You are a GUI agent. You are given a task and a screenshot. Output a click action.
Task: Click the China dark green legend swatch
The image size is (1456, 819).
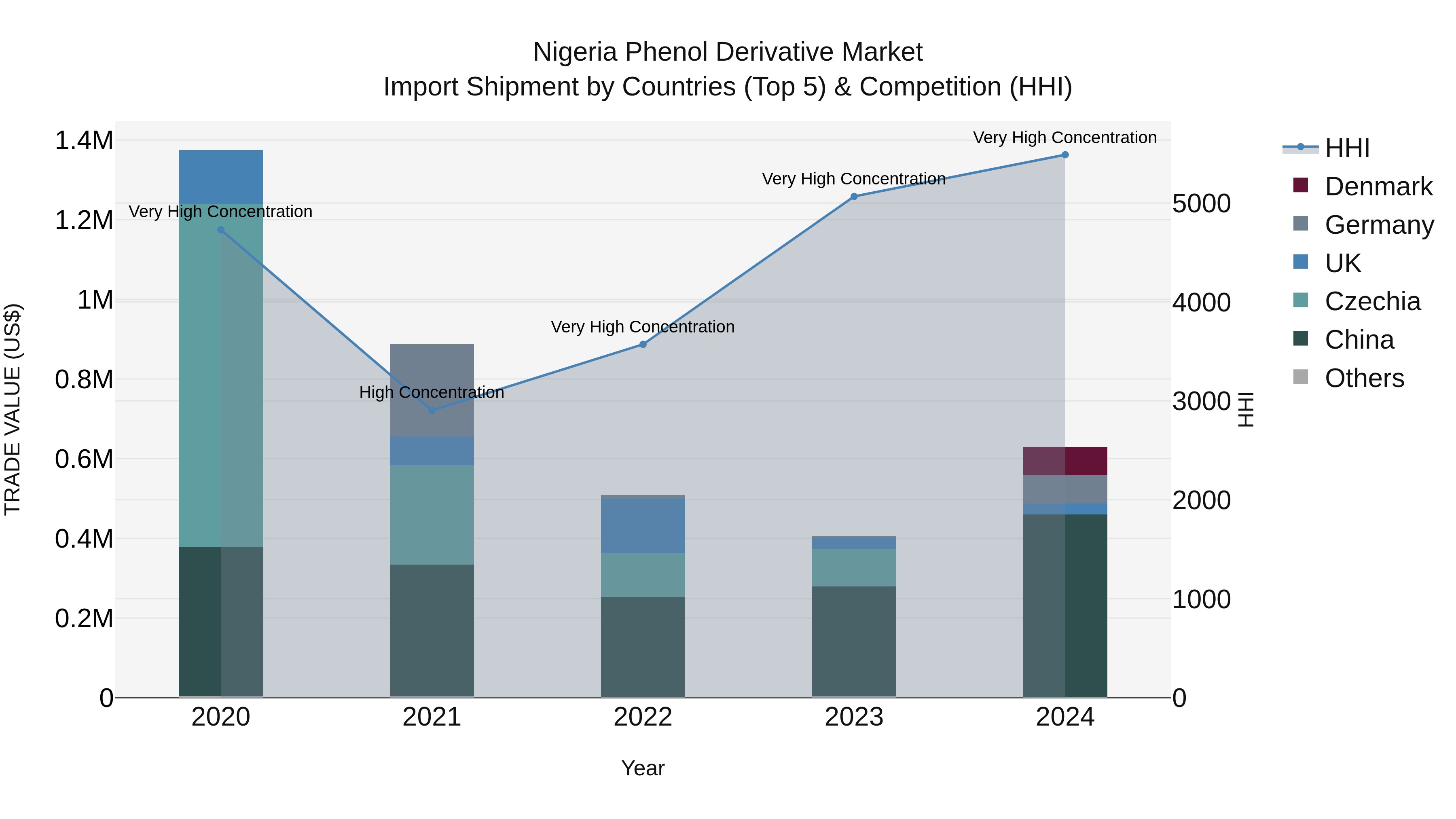(1301, 339)
